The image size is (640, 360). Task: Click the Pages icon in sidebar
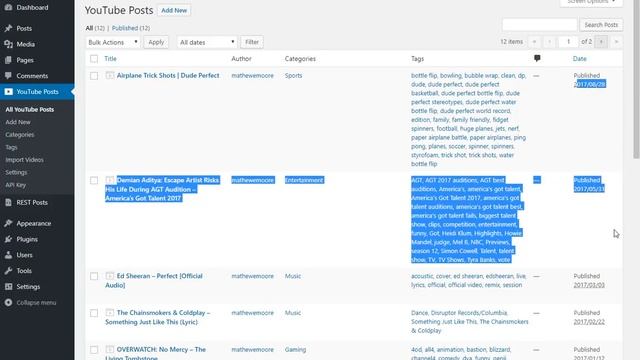[x=8, y=60]
